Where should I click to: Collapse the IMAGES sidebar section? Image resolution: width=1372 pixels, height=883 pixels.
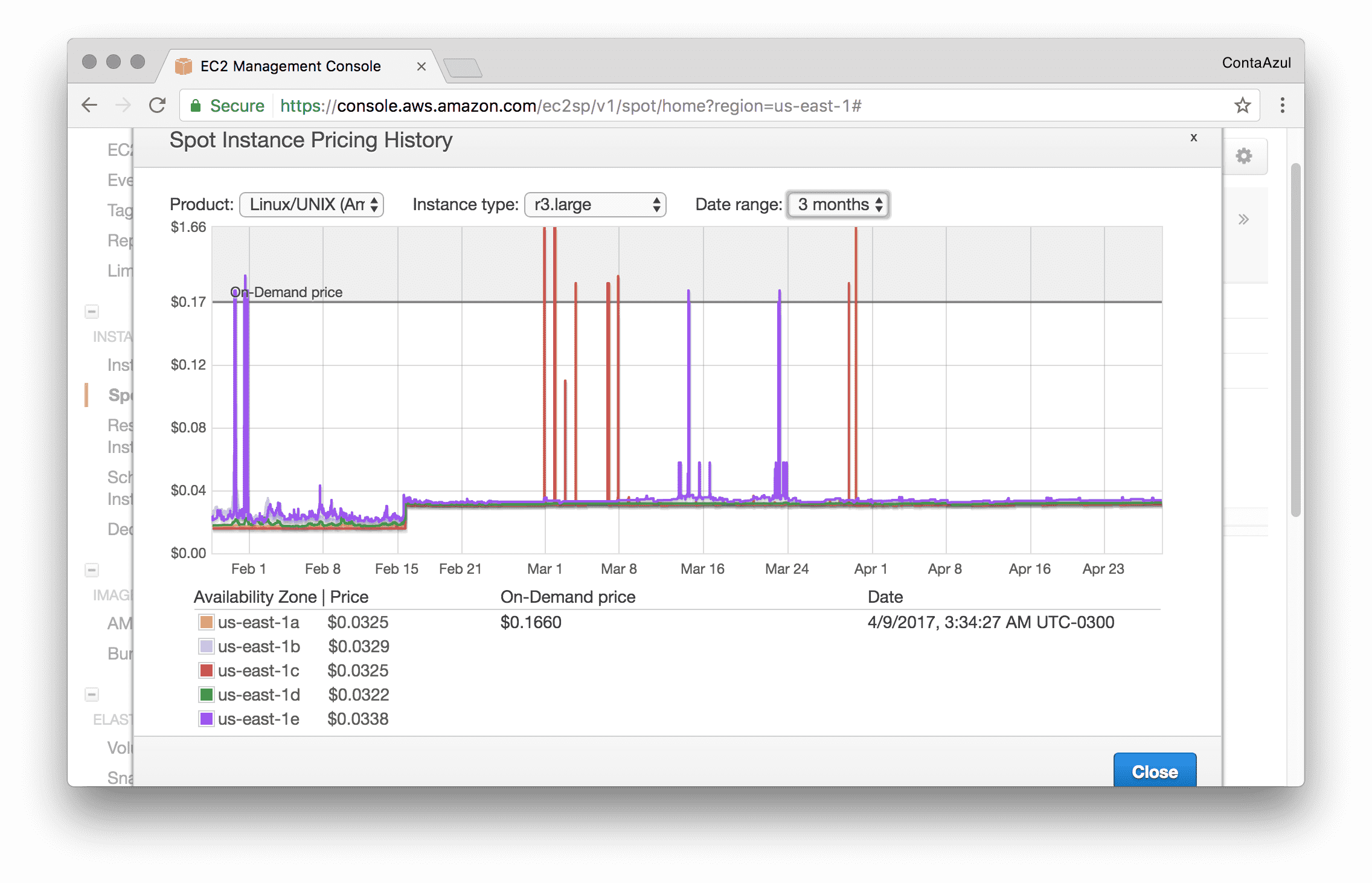tap(91, 570)
